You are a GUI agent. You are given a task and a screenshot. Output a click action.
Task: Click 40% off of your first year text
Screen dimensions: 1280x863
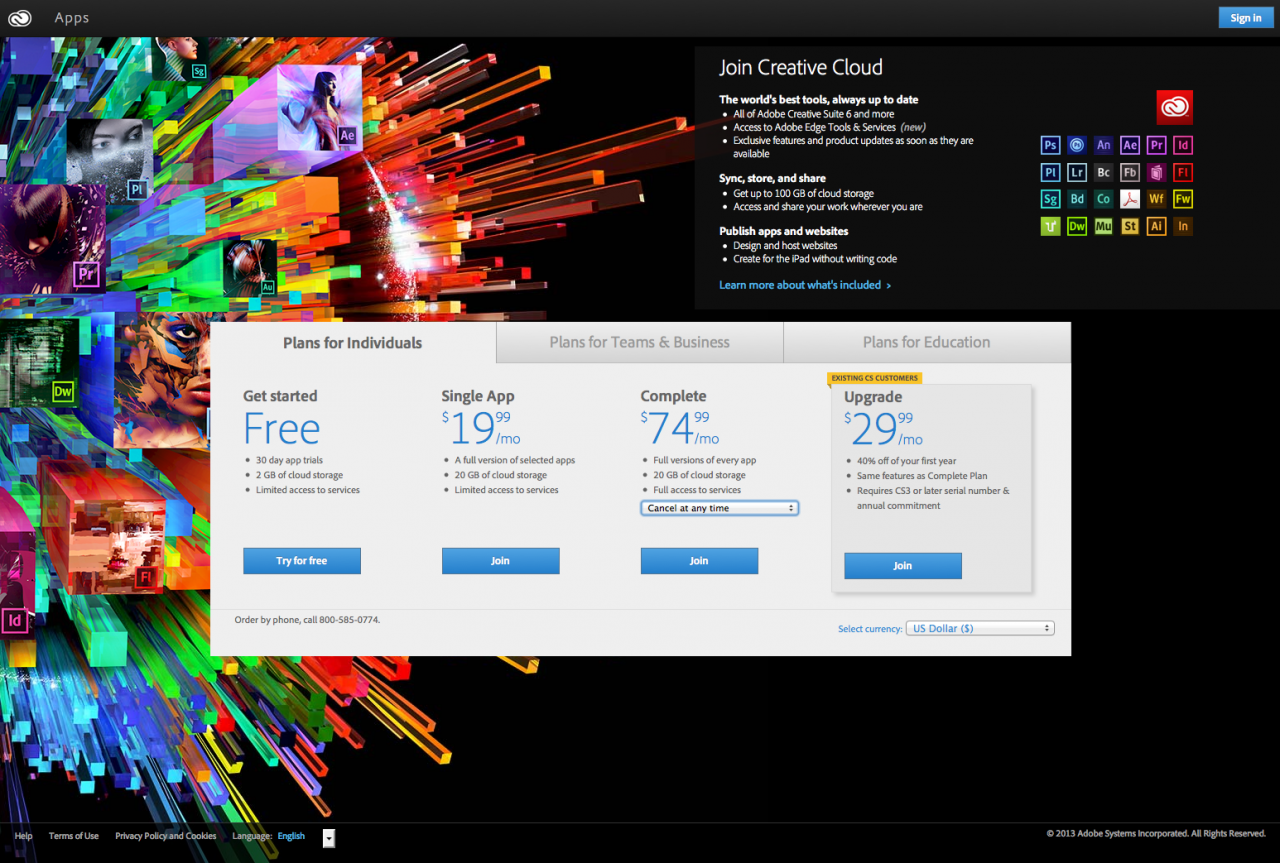click(x=907, y=461)
